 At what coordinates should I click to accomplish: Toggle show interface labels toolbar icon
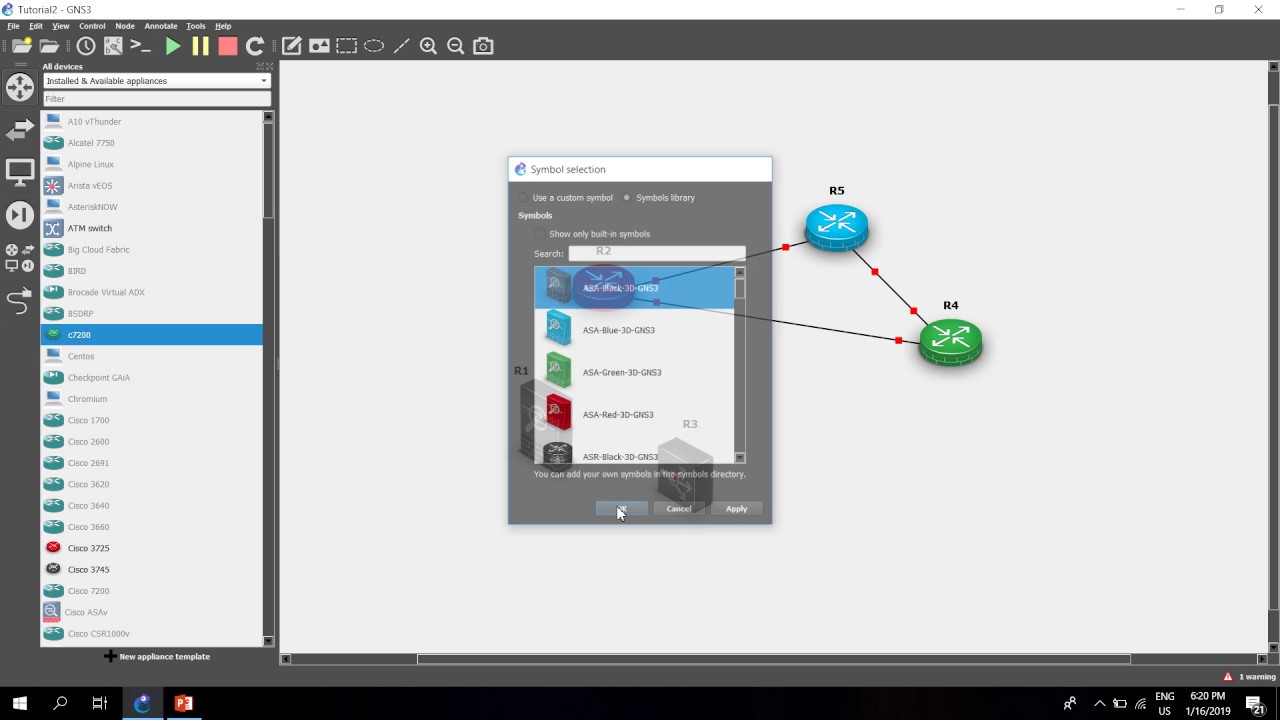[113, 46]
